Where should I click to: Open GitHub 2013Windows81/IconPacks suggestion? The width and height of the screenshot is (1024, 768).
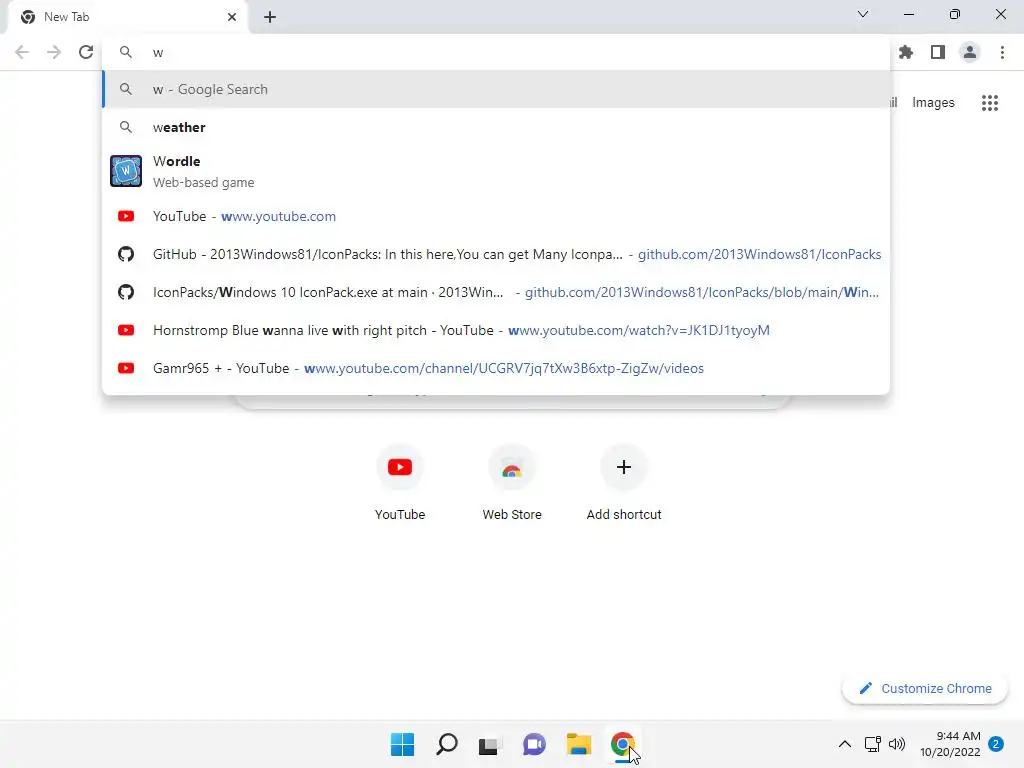click(x=496, y=254)
